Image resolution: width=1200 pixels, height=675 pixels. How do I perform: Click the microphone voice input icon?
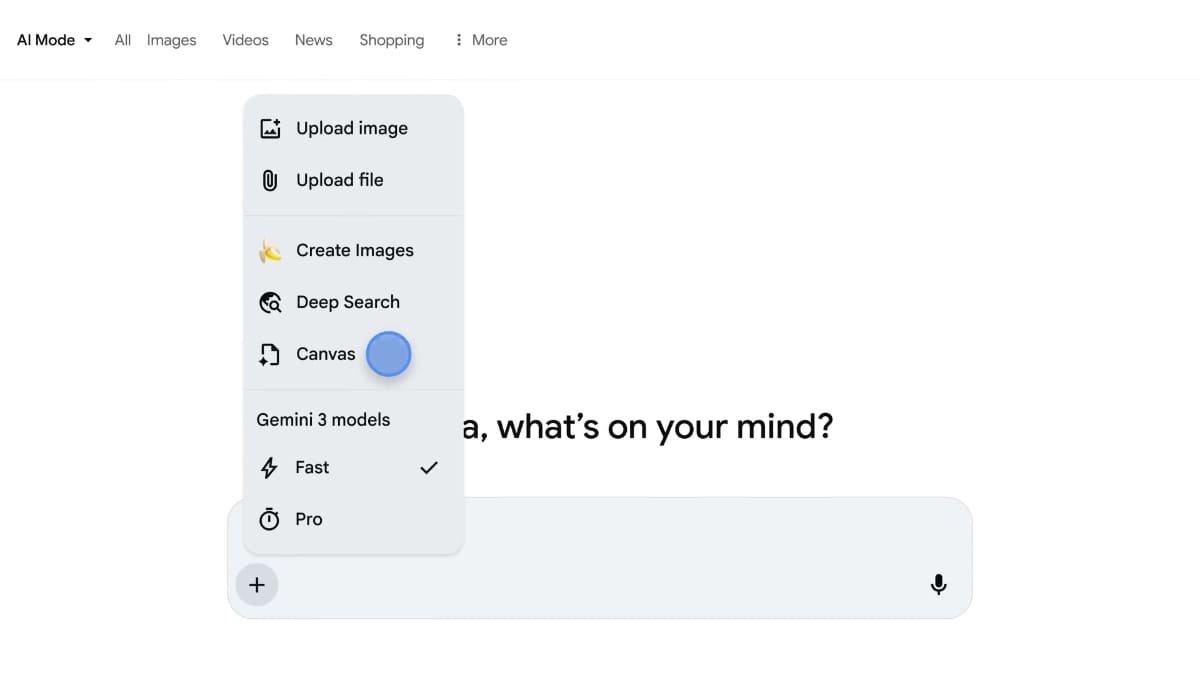(938, 585)
